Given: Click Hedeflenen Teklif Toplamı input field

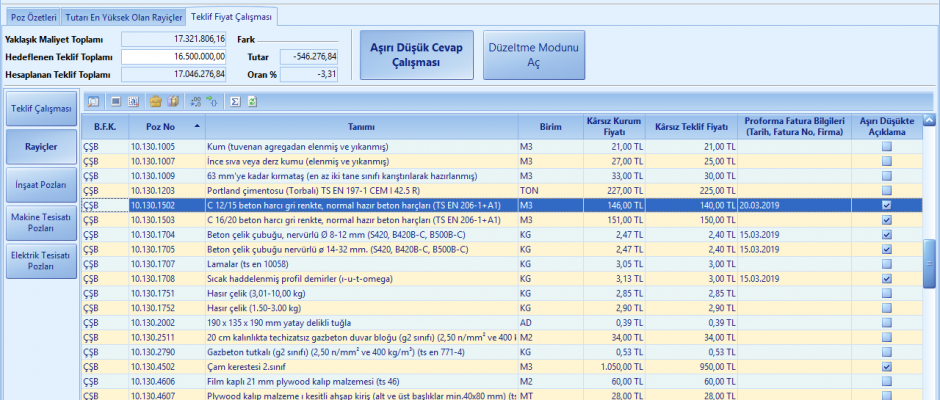Looking at the screenshot, I should tap(174, 56).
